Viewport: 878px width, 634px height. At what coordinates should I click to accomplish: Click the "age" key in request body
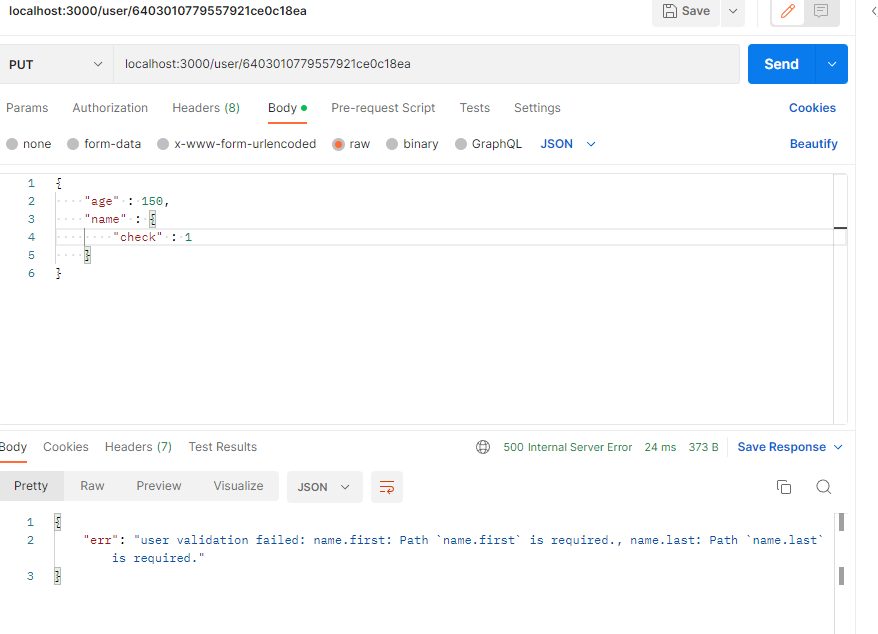click(x=102, y=201)
